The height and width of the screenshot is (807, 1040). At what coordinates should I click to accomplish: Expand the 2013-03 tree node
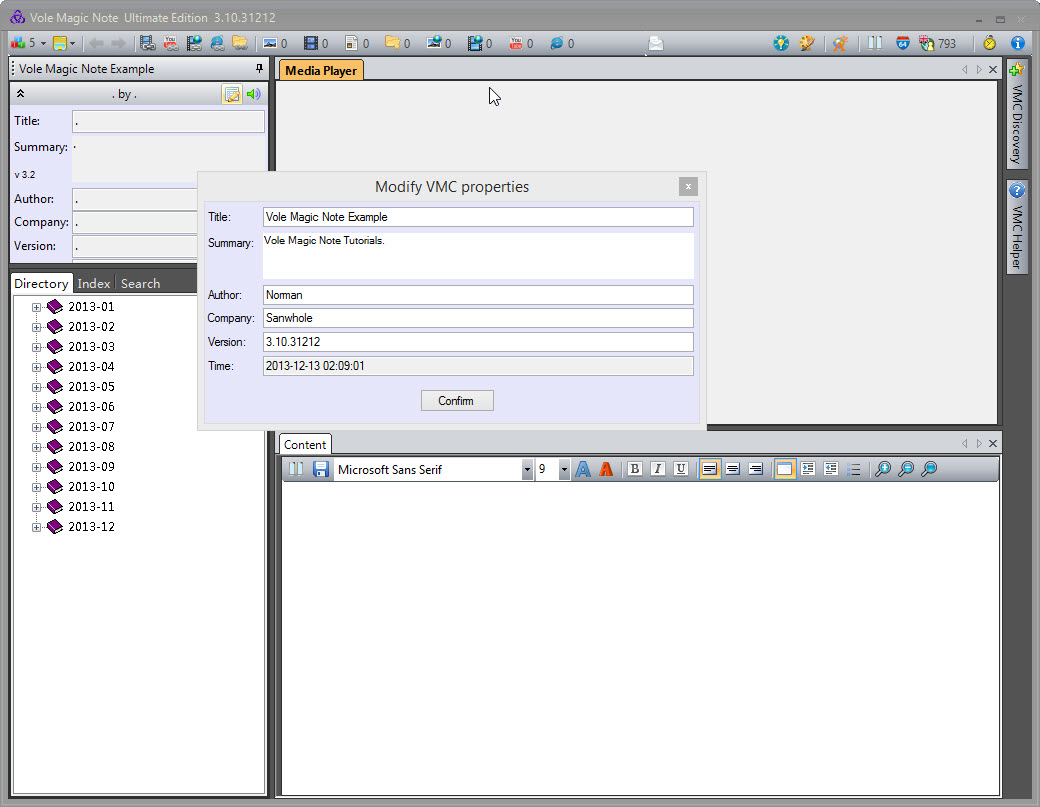point(36,347)
